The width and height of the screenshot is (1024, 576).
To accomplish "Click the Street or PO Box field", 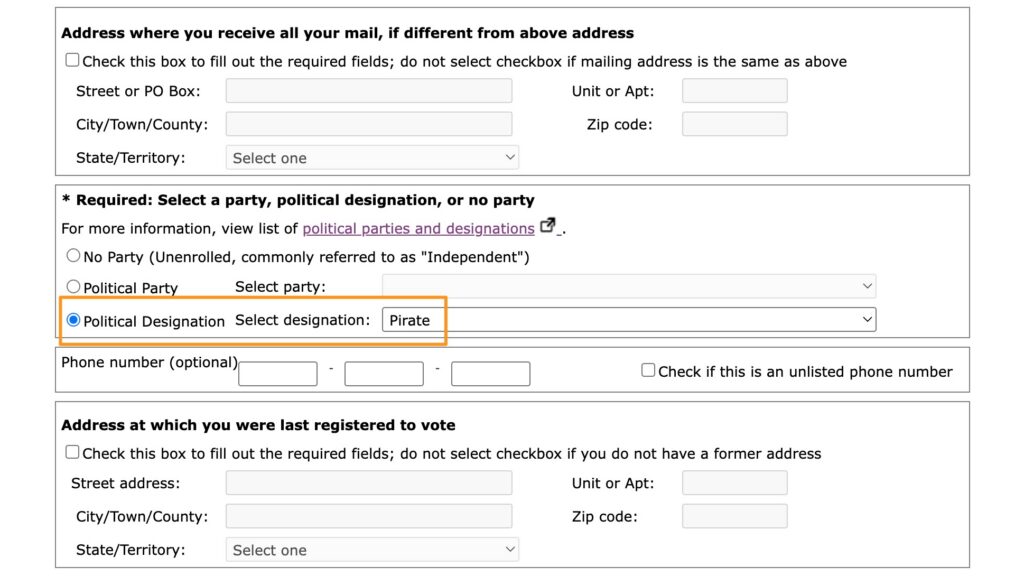I will (x=369, y=91).
